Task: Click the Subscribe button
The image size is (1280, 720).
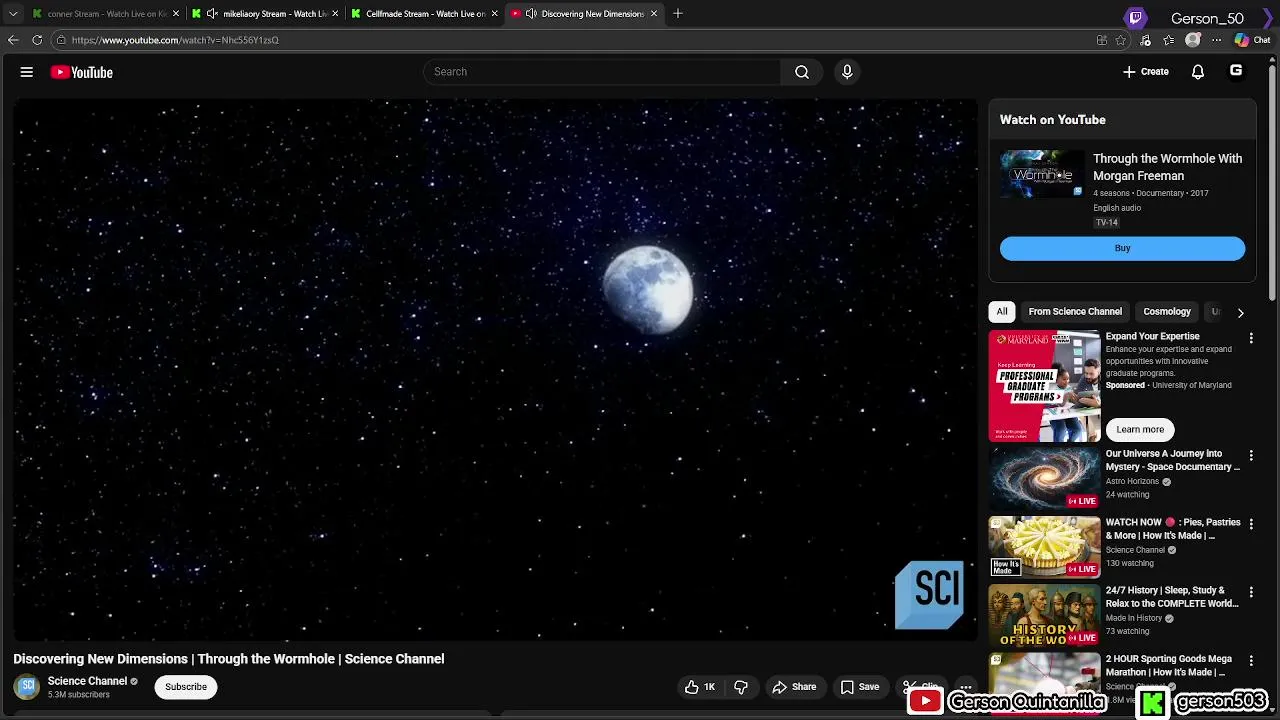Action: point(186,687)
